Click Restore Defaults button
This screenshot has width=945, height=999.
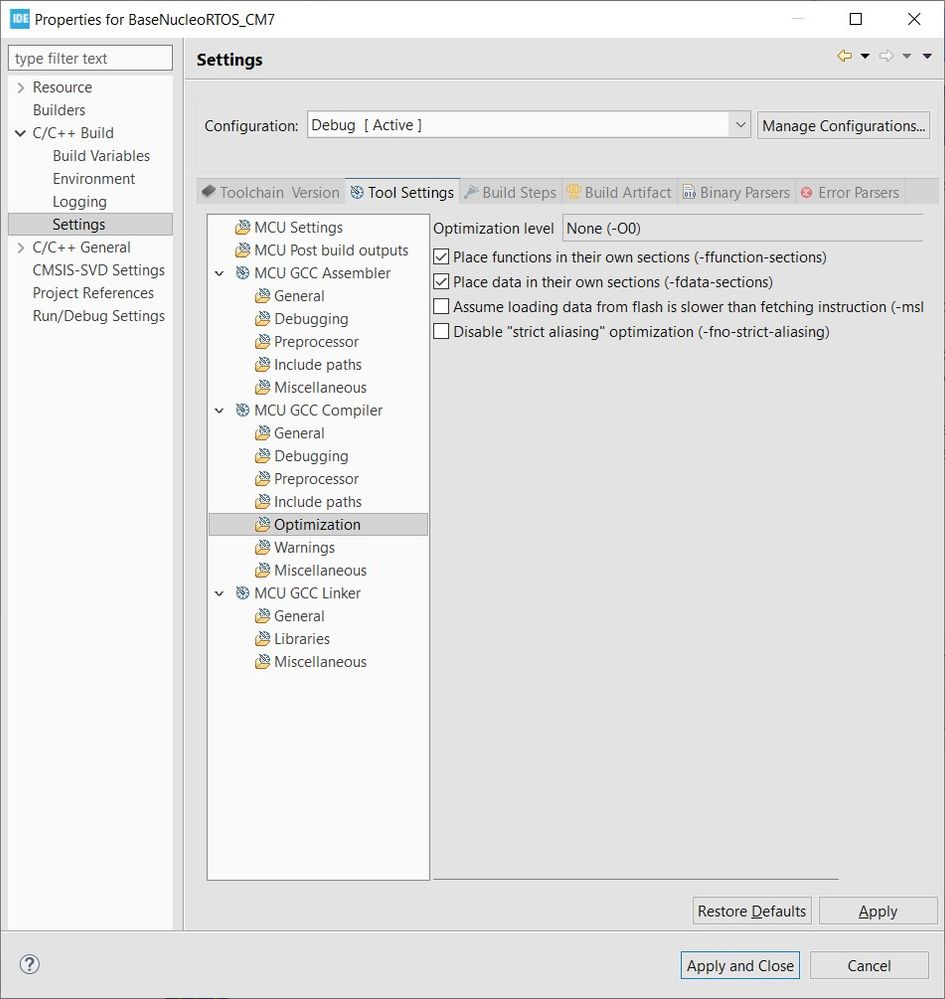pos(751,911)
